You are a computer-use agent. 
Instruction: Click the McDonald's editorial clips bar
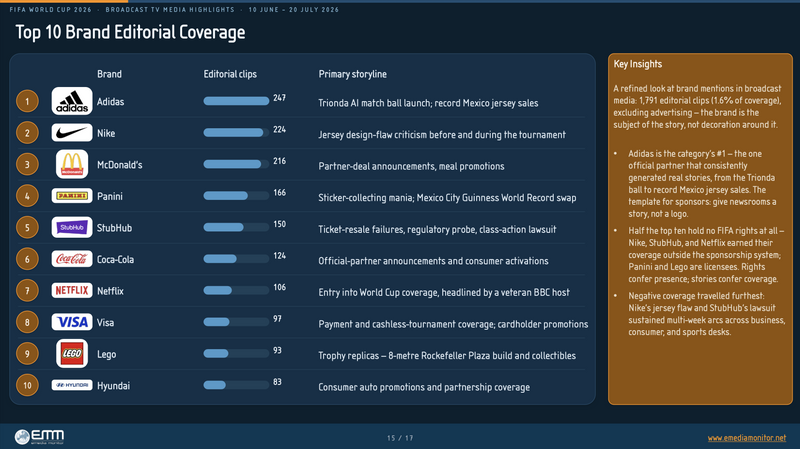[236, 164]
